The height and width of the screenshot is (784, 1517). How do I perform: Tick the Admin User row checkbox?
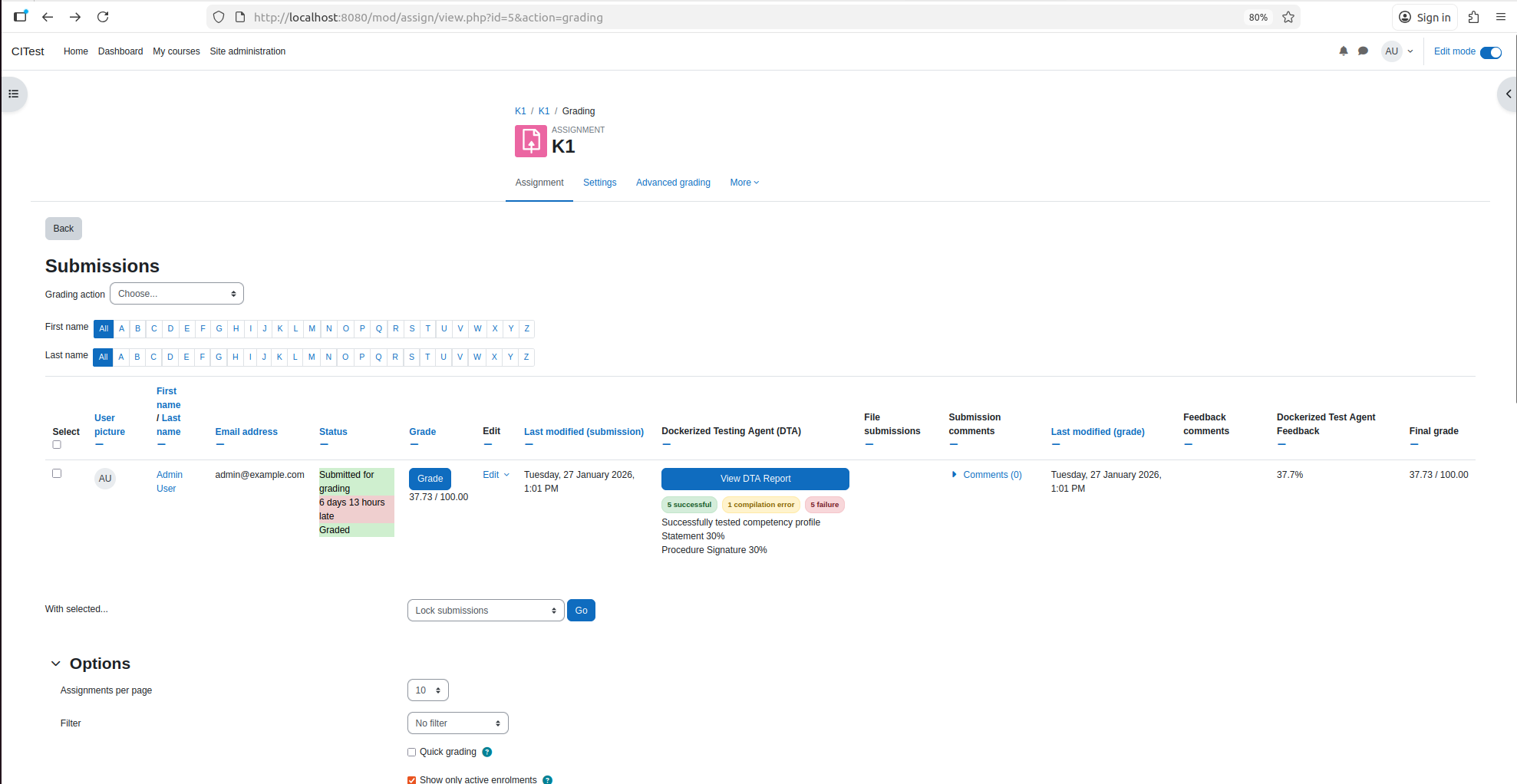57,474
